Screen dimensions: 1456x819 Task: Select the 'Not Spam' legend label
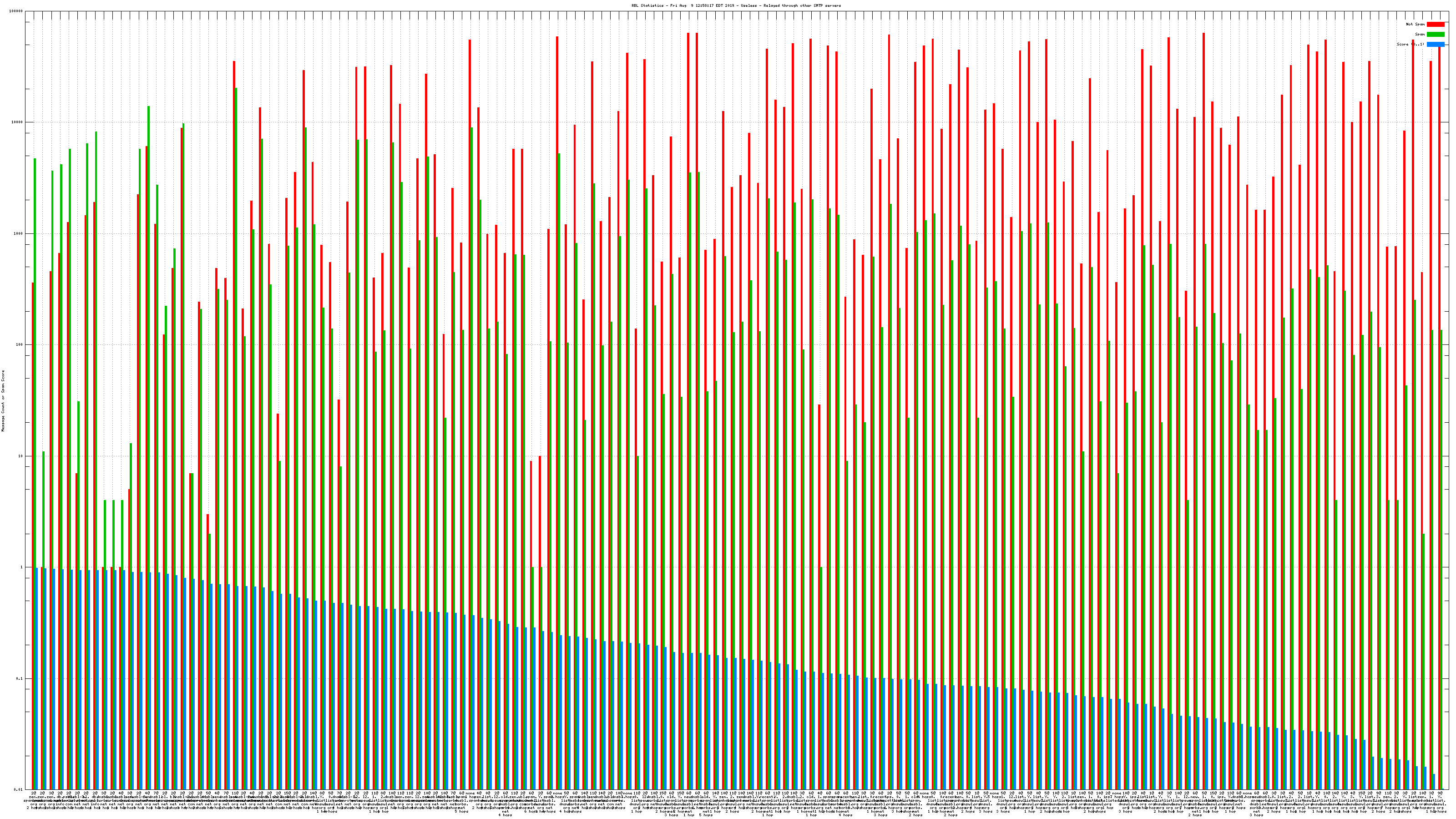click(1416, 24)
